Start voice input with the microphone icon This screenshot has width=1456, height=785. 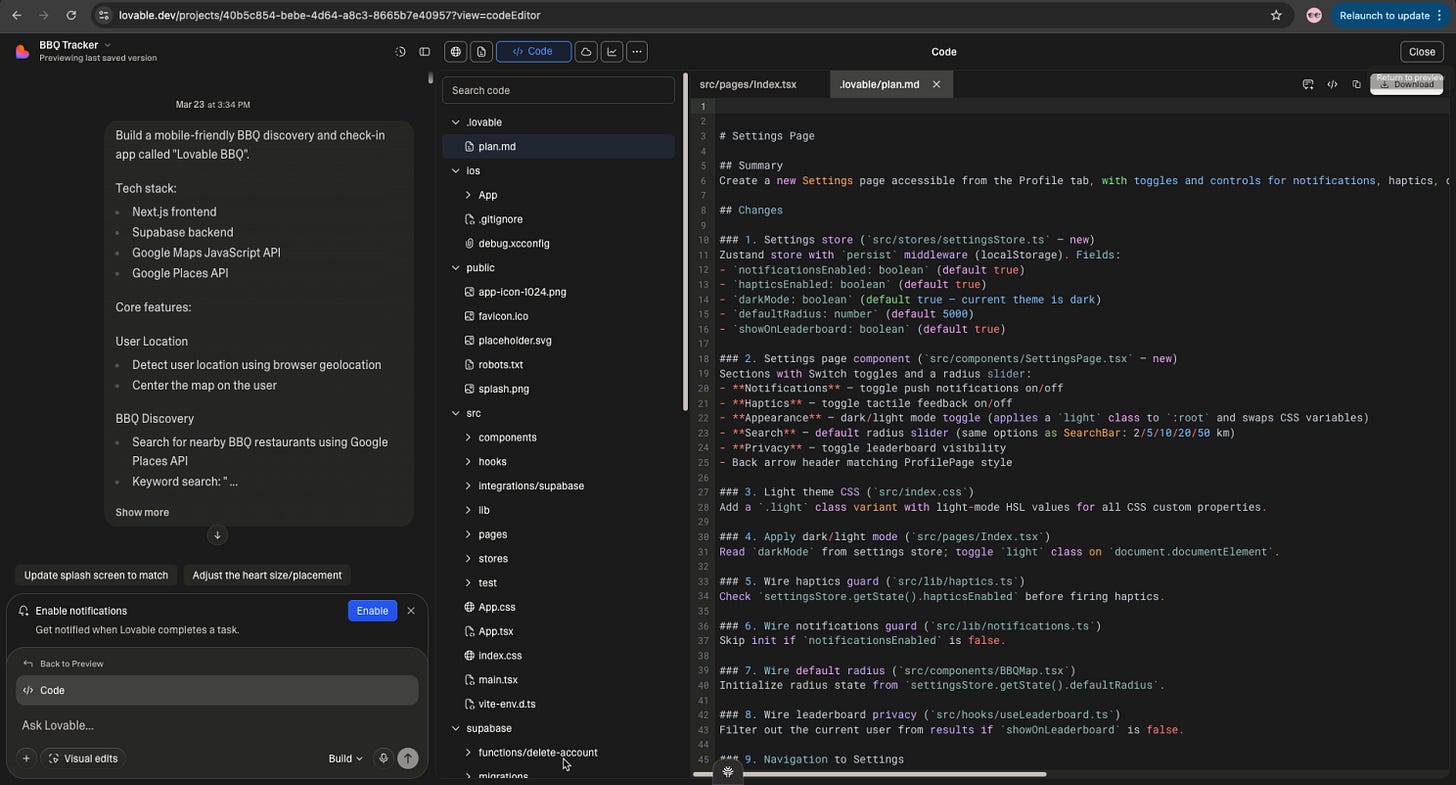point(383,758)
